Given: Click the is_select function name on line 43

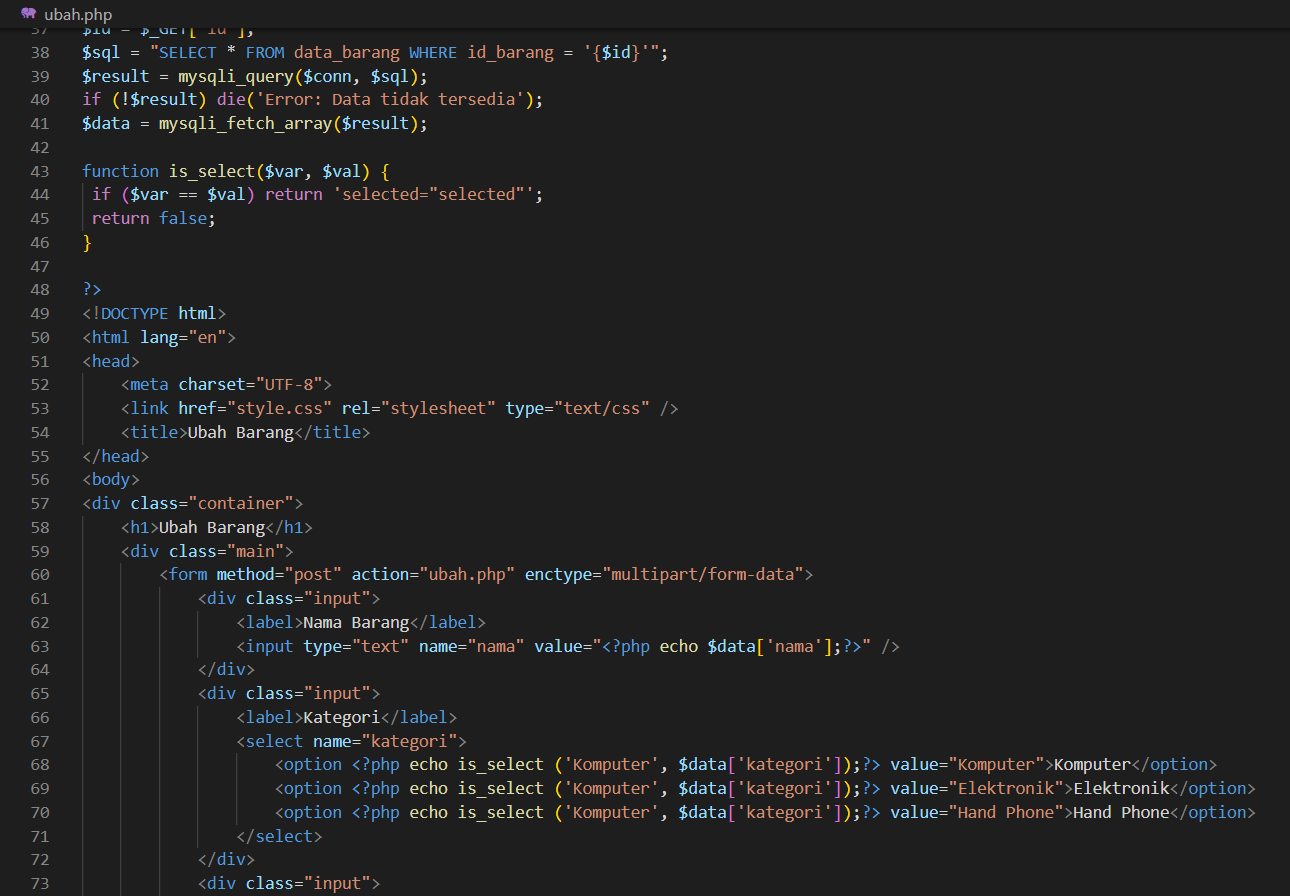Looking at the screenshot, I should tap(211, 170).
